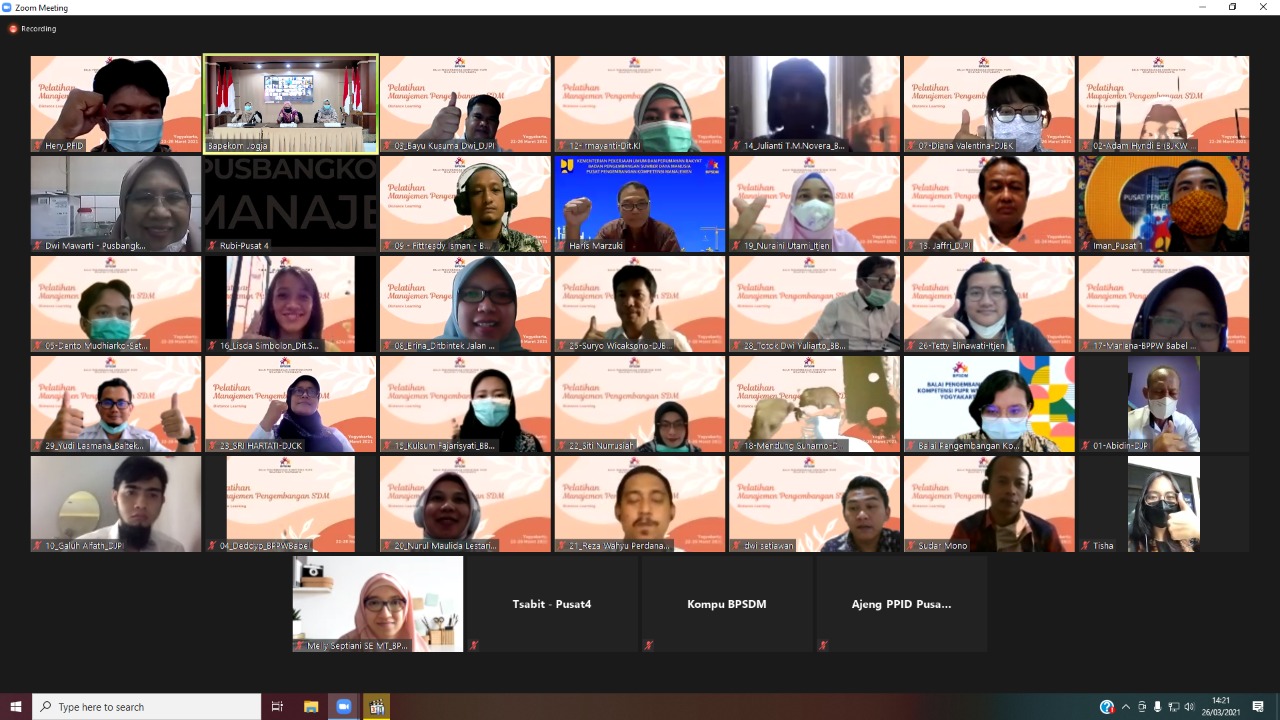The width and height of the screenshot is (1280, 720).
Task: Open the volume speaker tray icon
Action: tap(1189, 707)
